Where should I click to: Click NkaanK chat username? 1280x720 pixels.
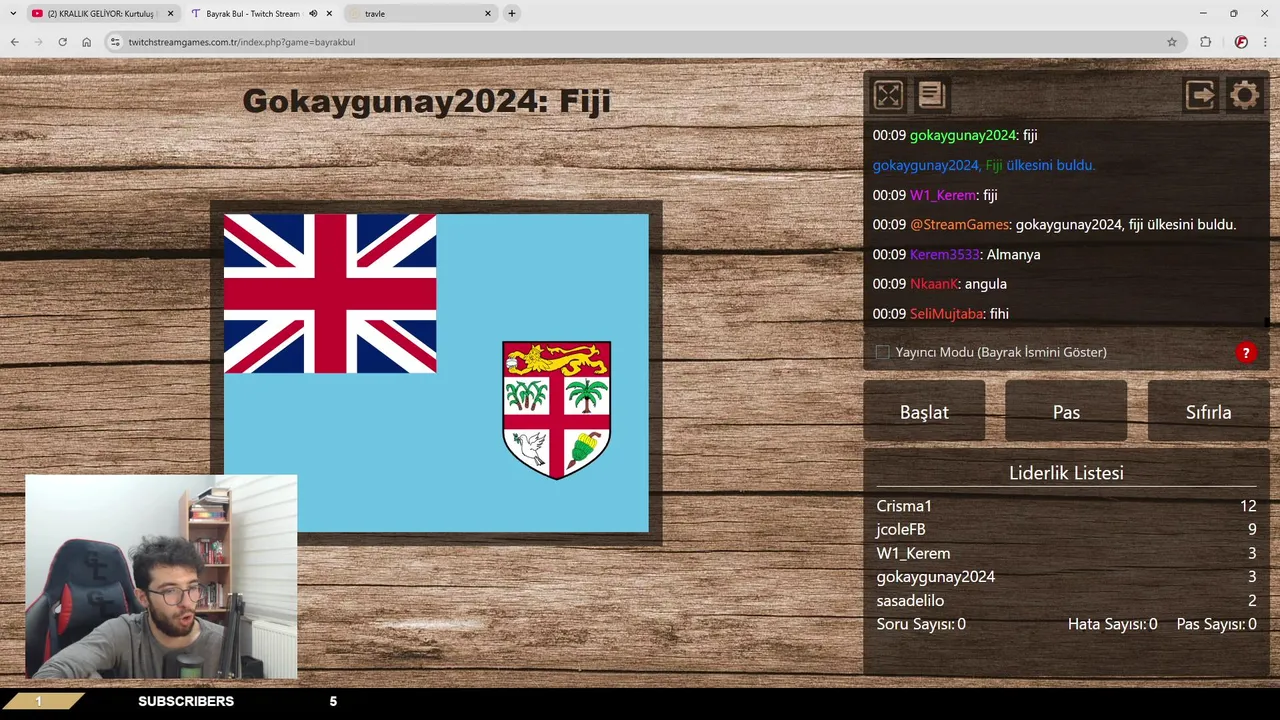pos(934,284)
